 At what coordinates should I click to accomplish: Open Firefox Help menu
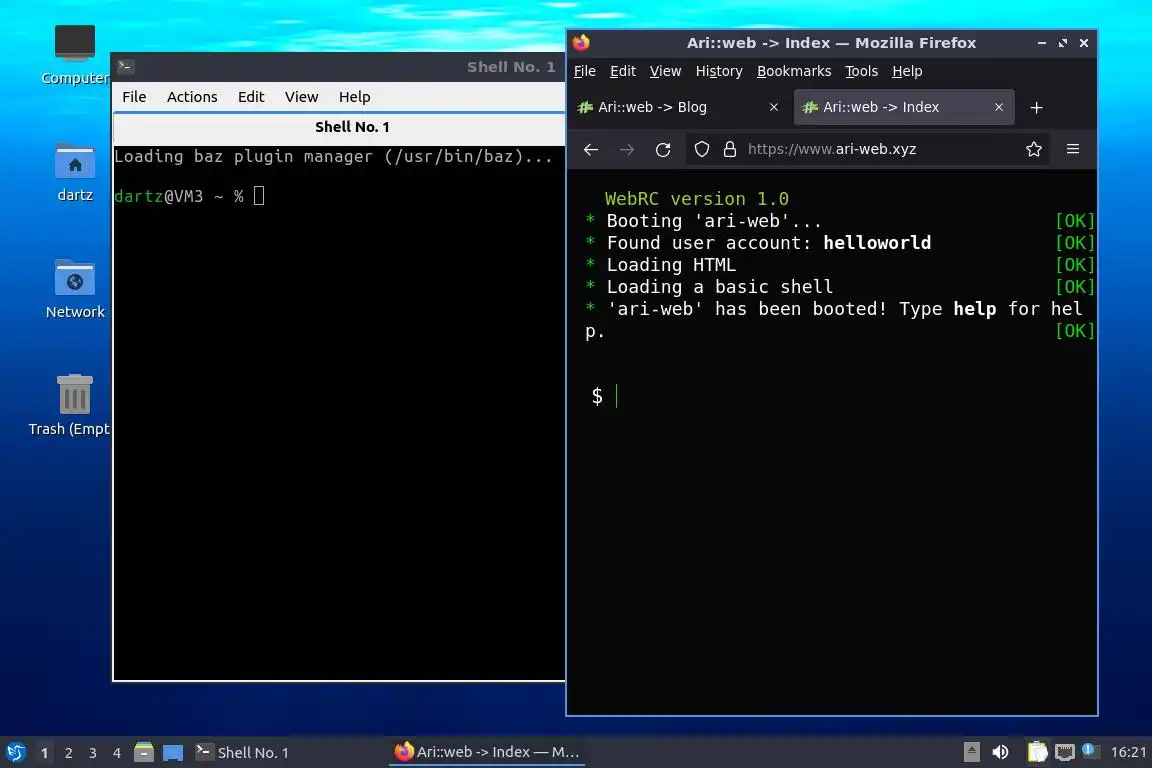click(x=907, y=71)
